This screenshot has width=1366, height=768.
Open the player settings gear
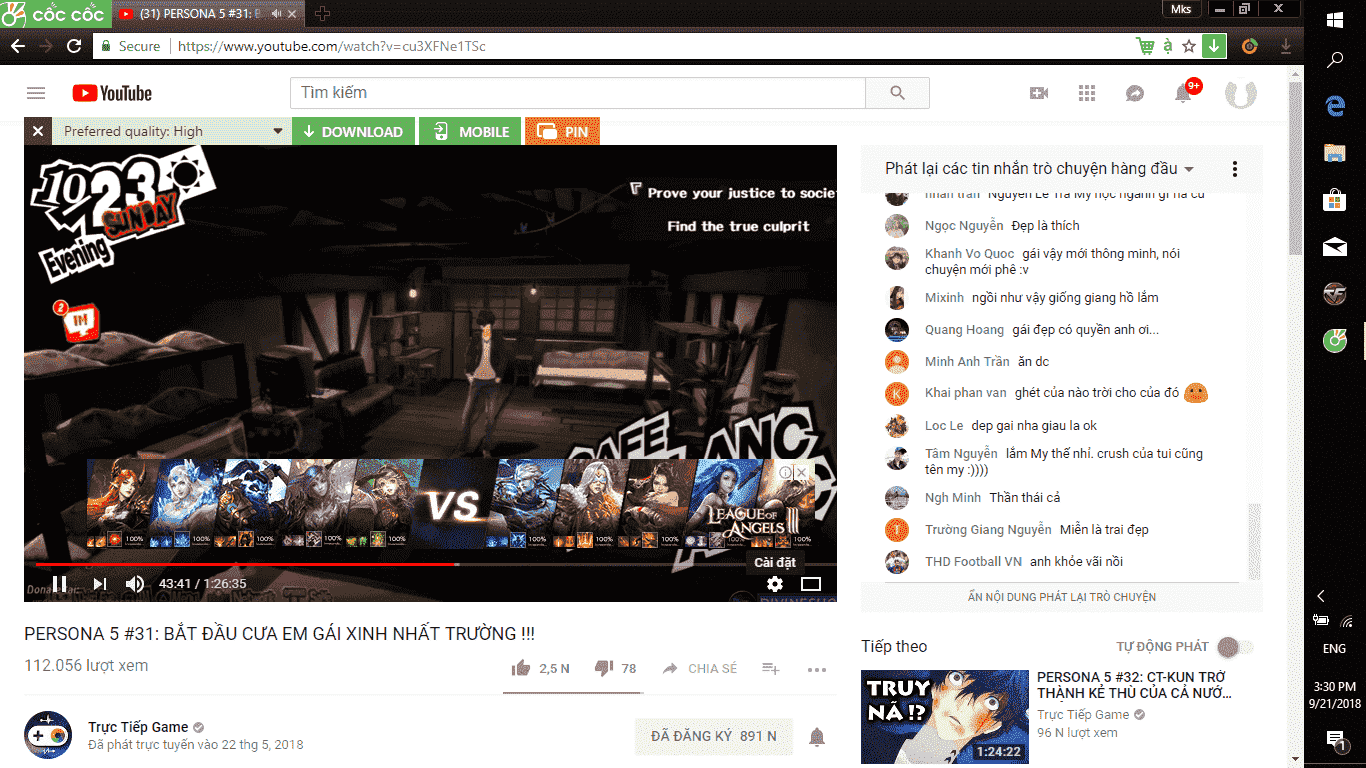click(x=775, y=584)
